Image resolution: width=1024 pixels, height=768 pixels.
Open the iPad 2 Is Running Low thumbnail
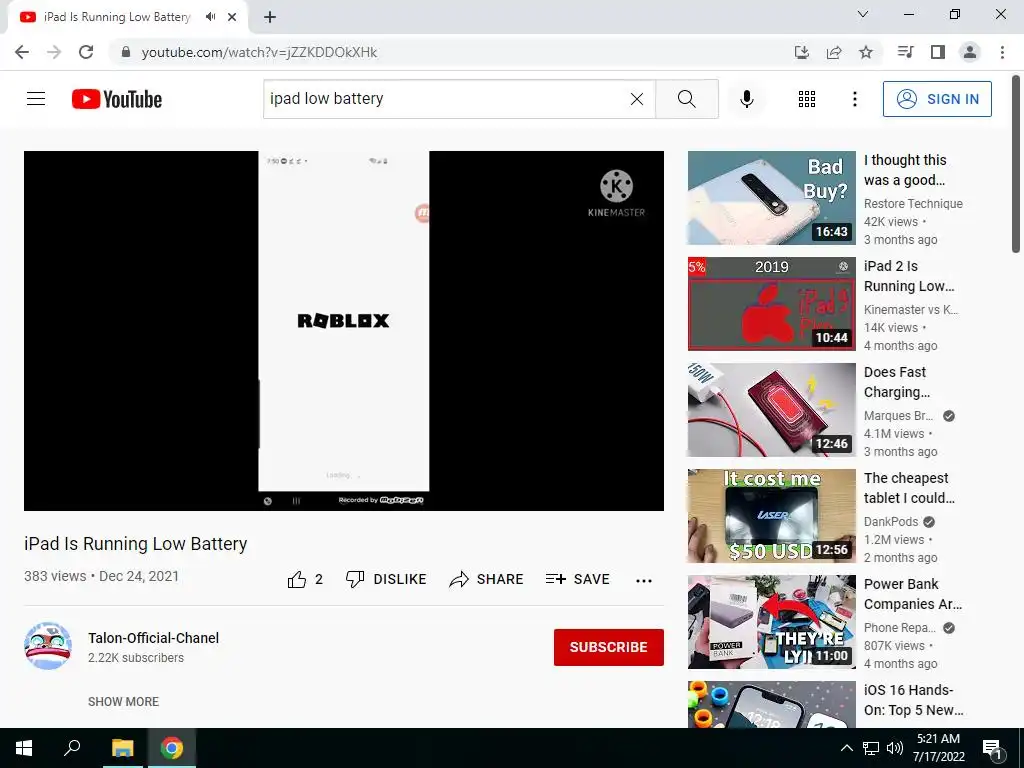(771, 304)
